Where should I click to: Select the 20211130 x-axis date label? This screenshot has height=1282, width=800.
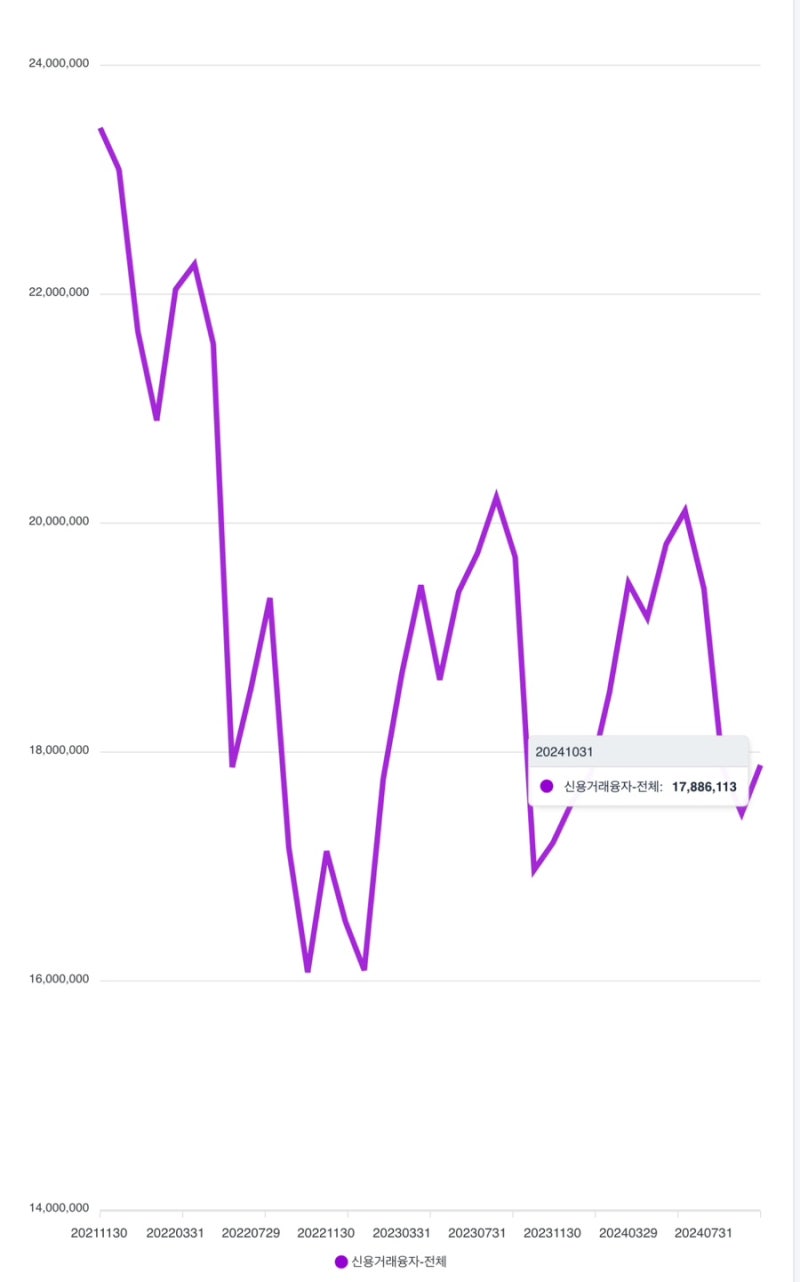[99, 1234]
